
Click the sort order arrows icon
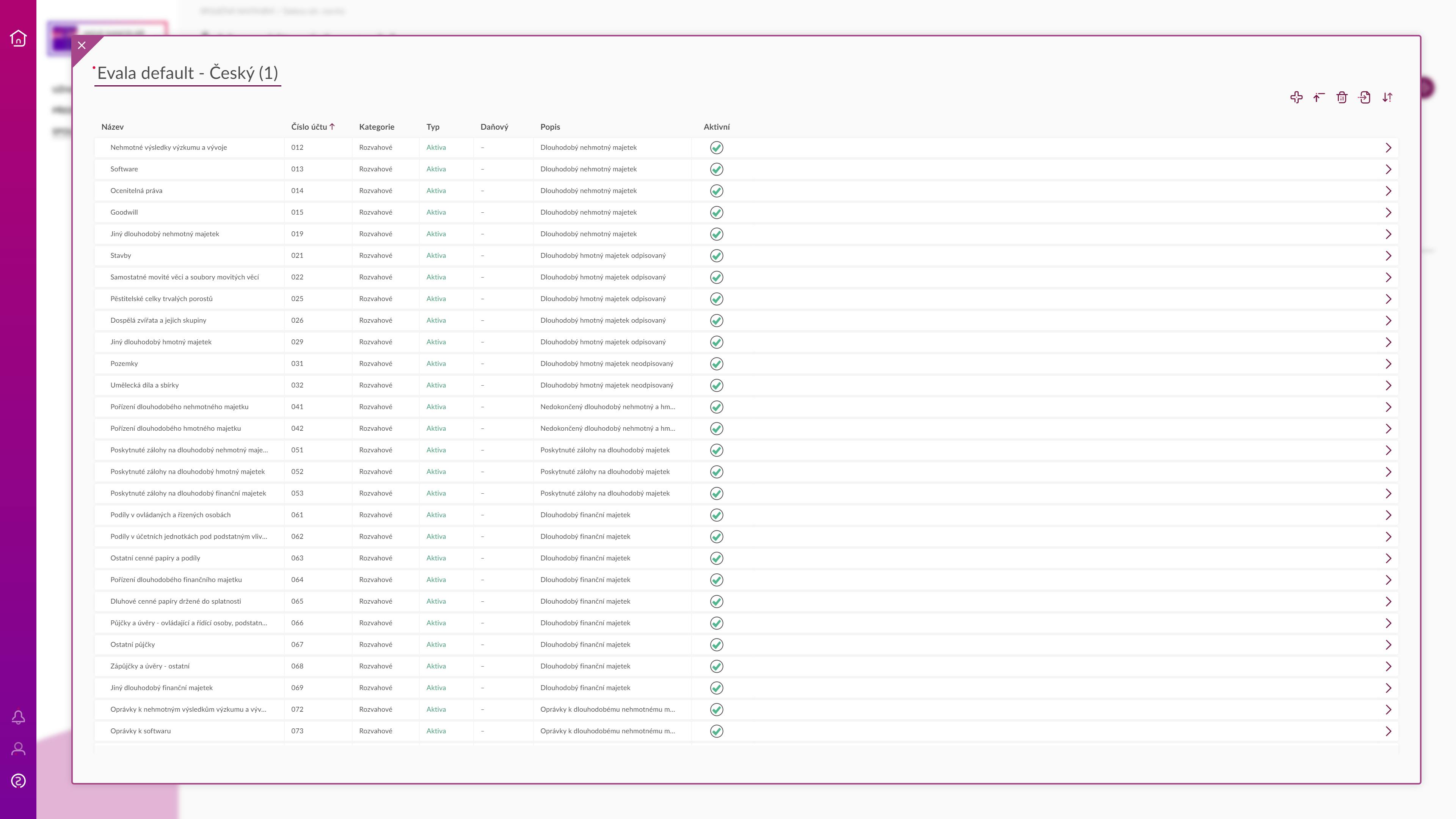click(1387, 97)
